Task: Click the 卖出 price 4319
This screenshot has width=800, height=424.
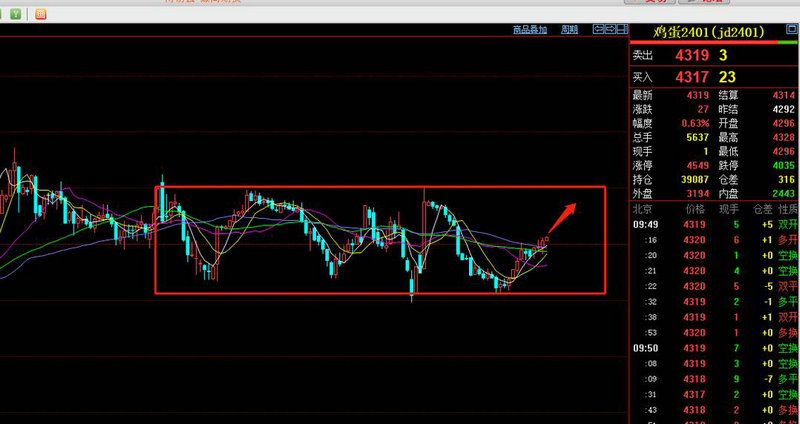Action: pyautogui.click(x=692, y=57)
